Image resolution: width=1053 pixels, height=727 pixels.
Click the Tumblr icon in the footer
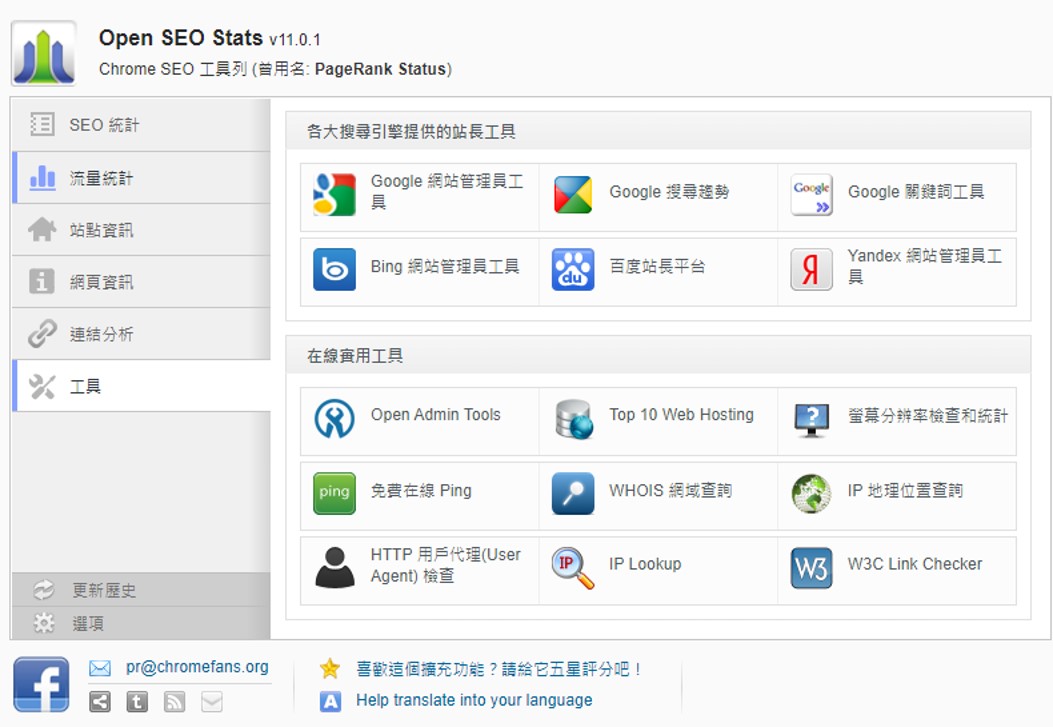(x=137, y=702)
